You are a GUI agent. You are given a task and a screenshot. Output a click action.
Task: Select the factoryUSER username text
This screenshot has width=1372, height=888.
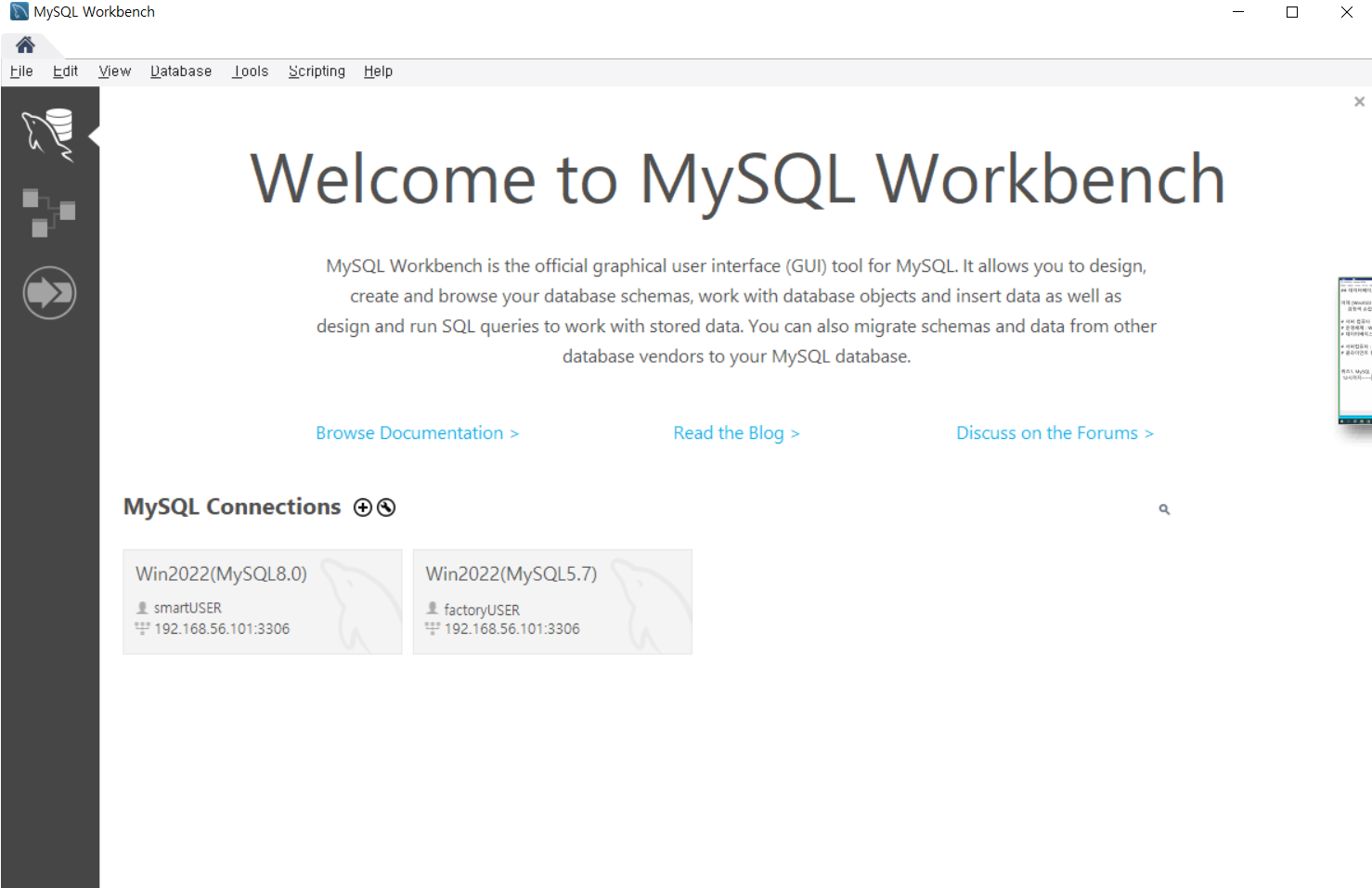(482, 610)
